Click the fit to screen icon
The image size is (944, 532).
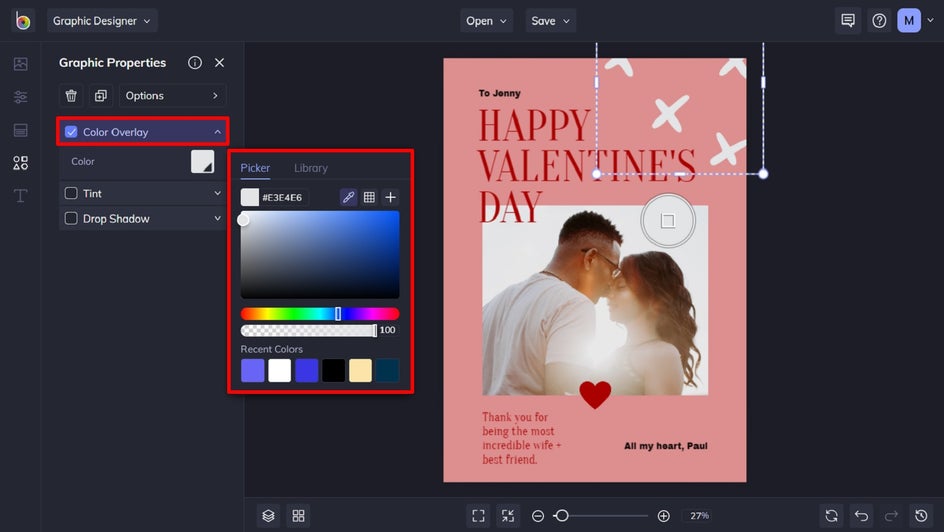pyautogui.click(x=479, y=516)
